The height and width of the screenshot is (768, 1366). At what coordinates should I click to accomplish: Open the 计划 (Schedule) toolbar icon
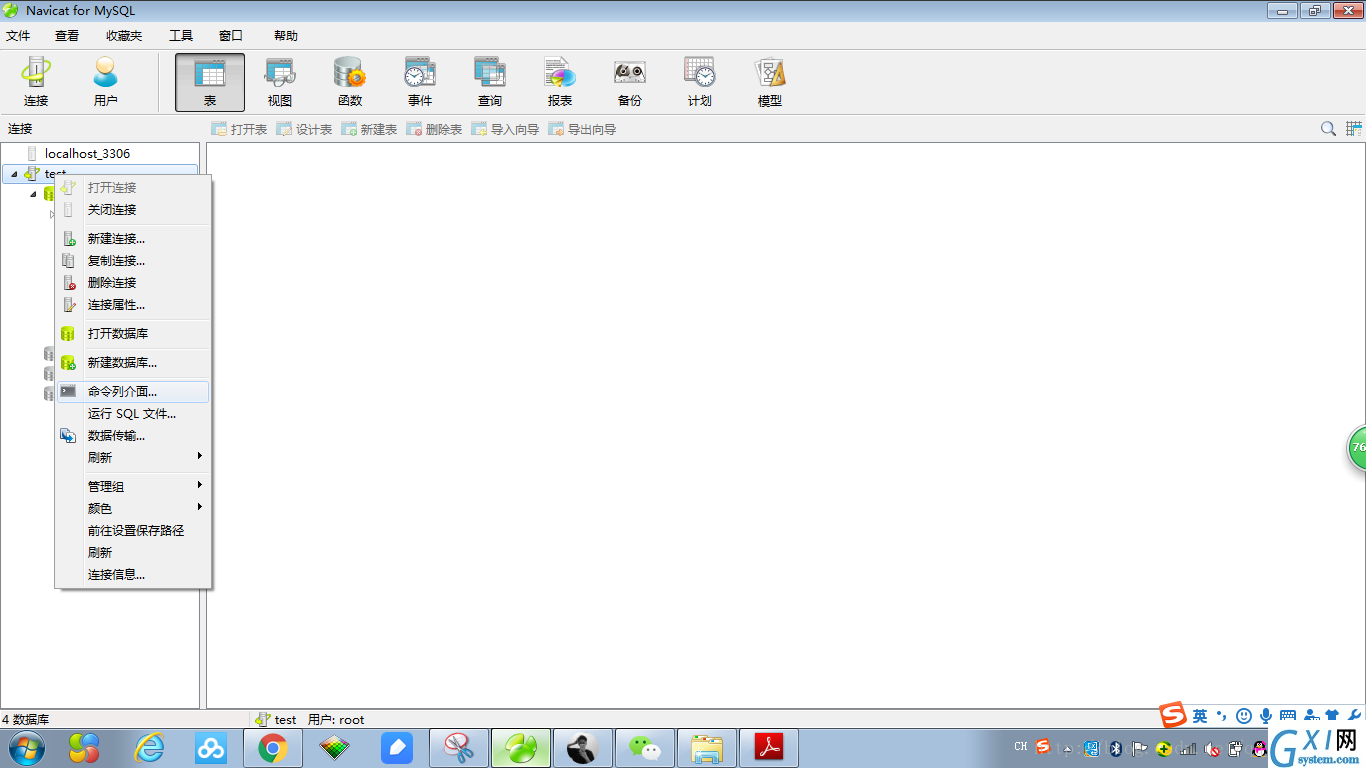click(700, 82)
